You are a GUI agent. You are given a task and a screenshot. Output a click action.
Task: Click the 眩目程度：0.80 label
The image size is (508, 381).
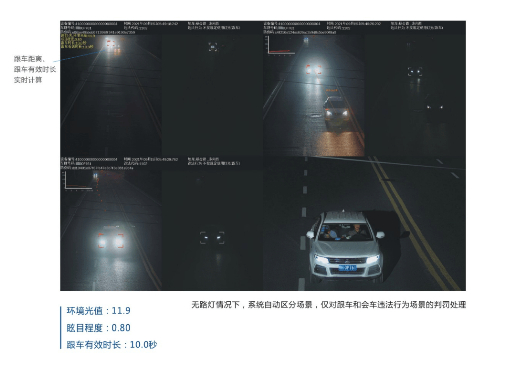[x=99, y=328]
